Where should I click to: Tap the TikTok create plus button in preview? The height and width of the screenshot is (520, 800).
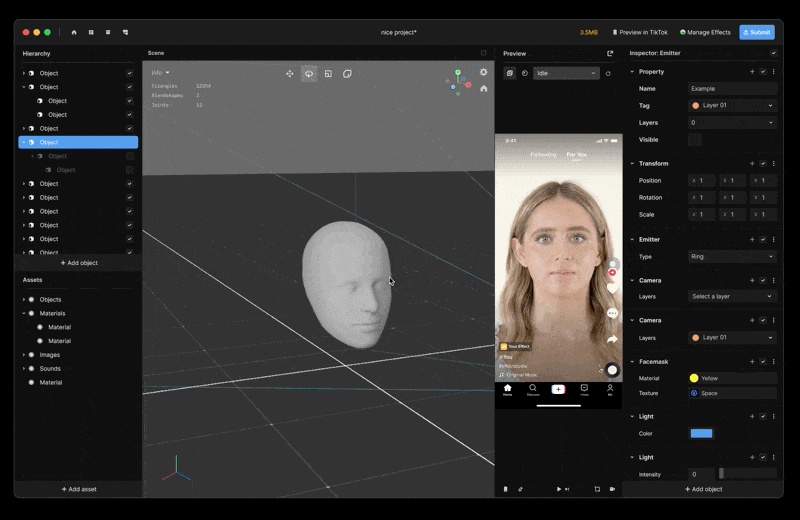[558, 389]
